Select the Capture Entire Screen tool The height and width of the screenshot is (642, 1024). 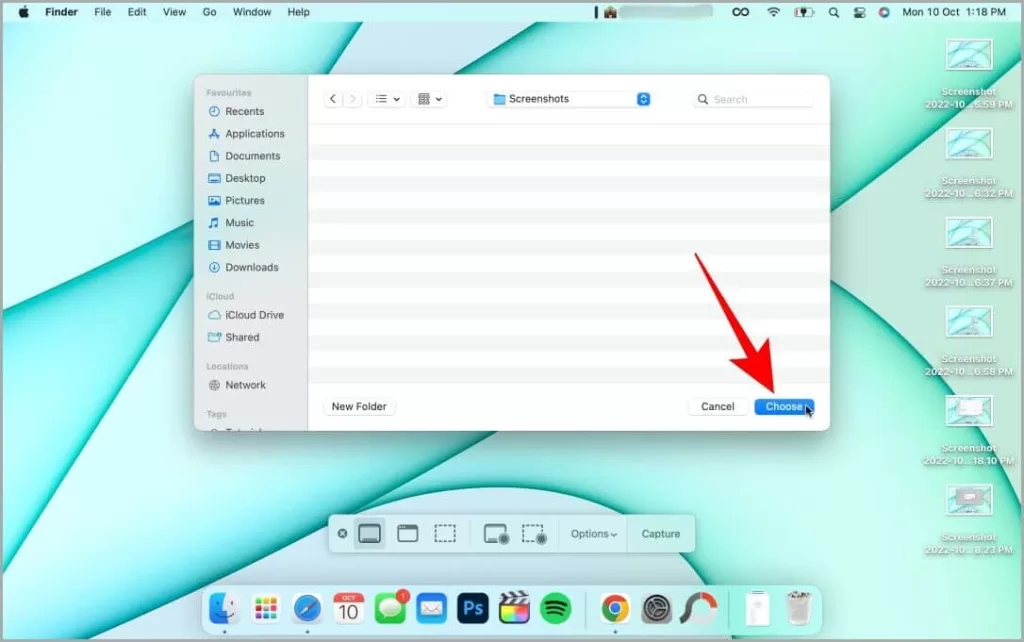(370, 533)
